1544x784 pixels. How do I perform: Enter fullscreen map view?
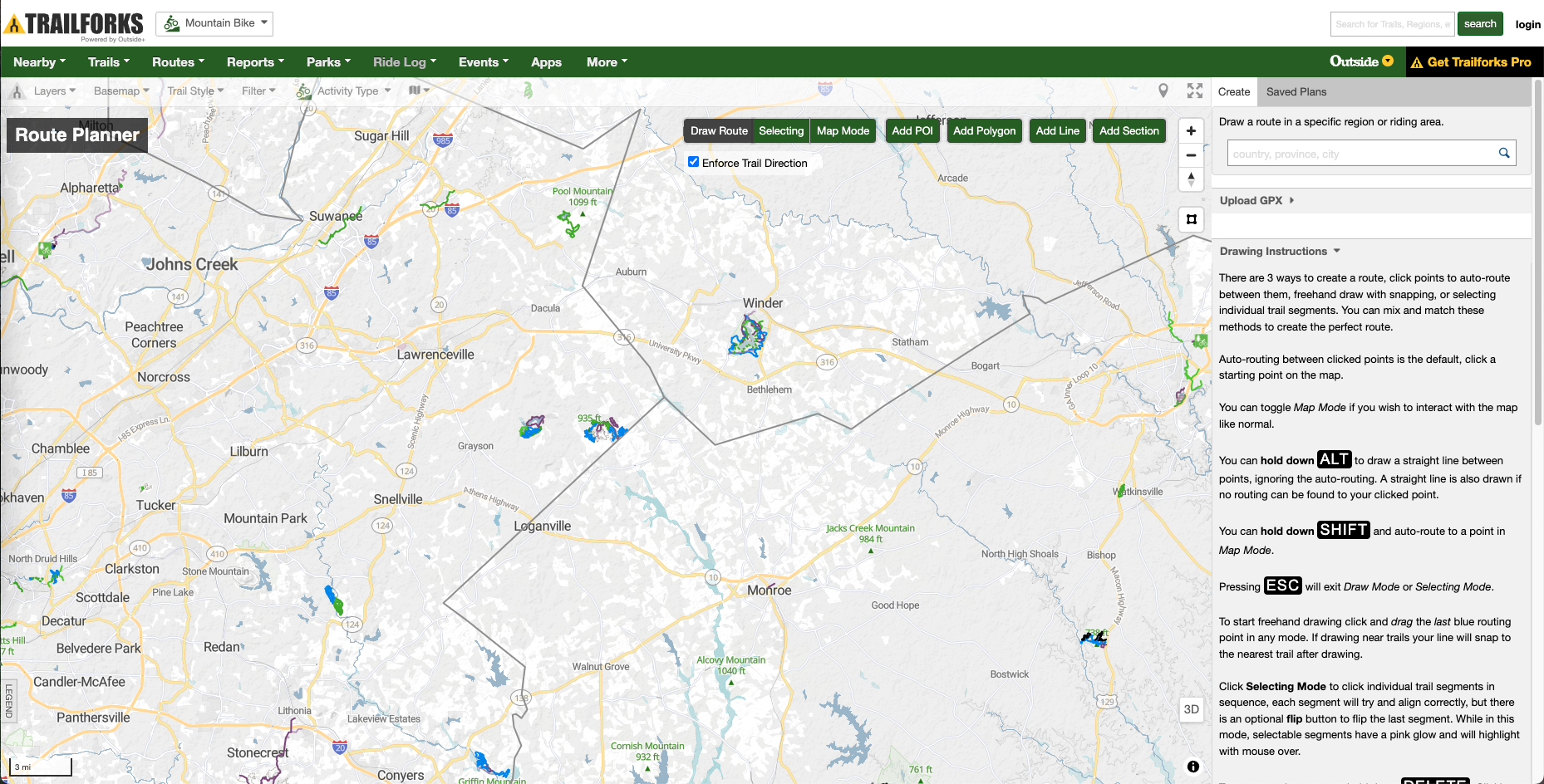click(x=1195, y=91)
